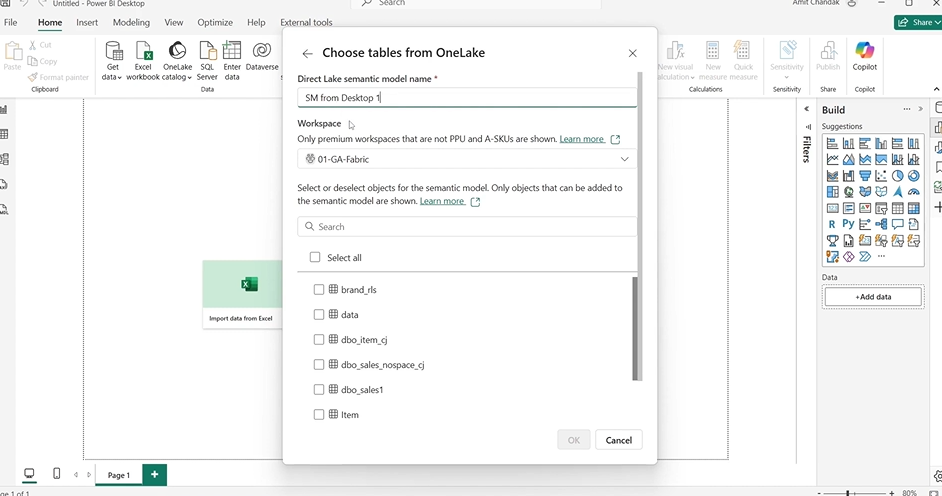This screenshot has width=942, height=496.
Task: Check the dbo_sales1 table checkbox
Action: [x=319, y=390]
